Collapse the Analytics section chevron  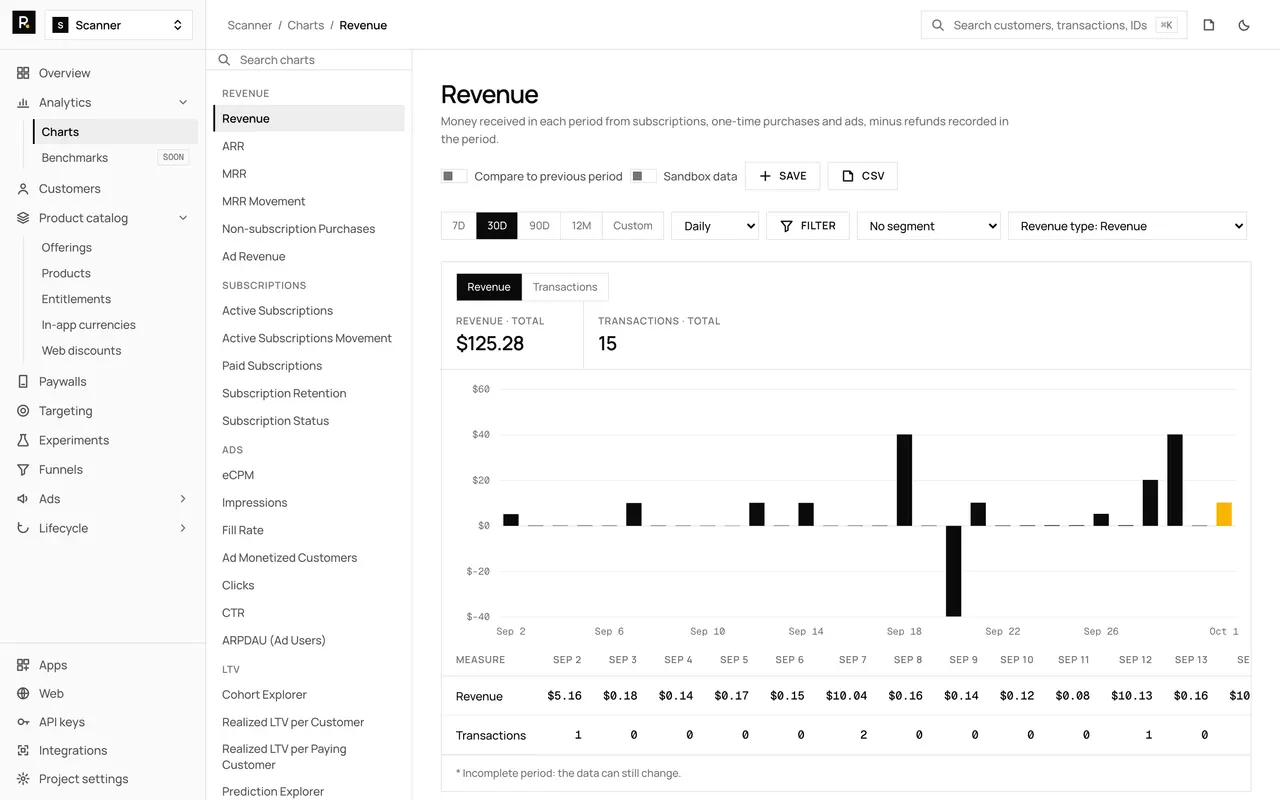(x=183, y=102)
